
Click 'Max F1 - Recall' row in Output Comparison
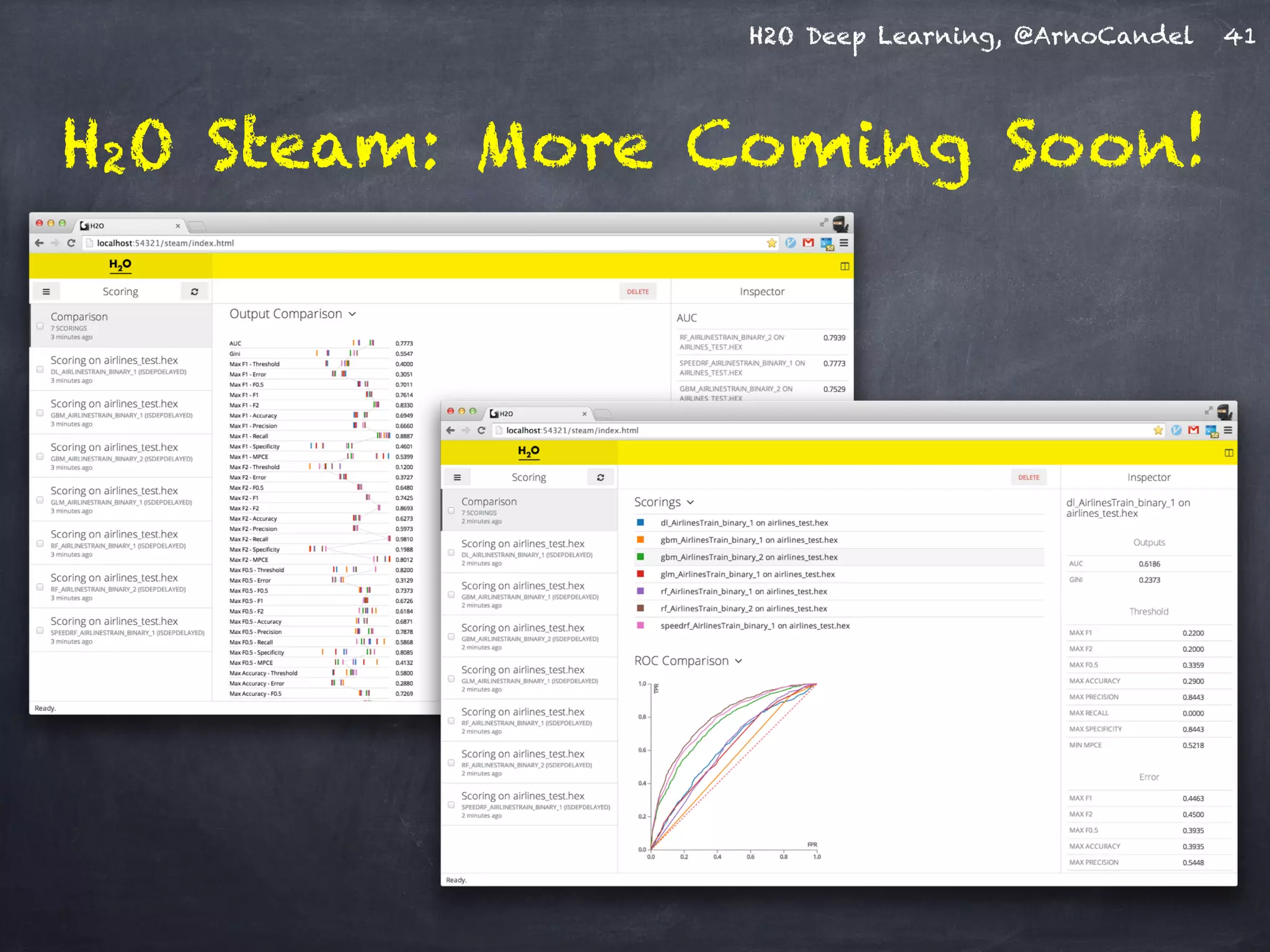pyautogui.click(x=321, y=436)
